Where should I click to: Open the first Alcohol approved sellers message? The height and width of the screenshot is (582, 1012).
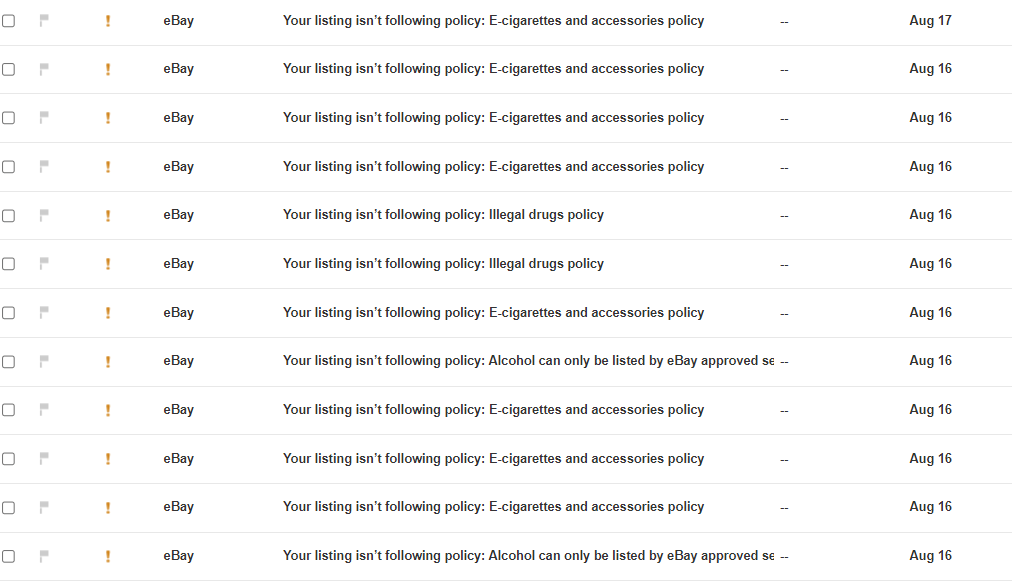click(528, 361)
